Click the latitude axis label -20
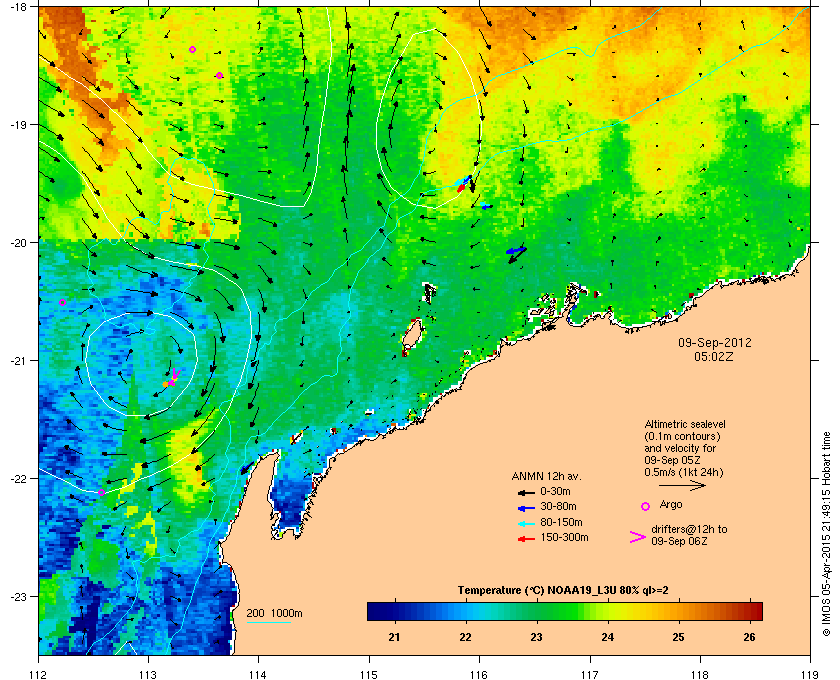This screenshot has height=680, width=840. [x=19, y=243]
